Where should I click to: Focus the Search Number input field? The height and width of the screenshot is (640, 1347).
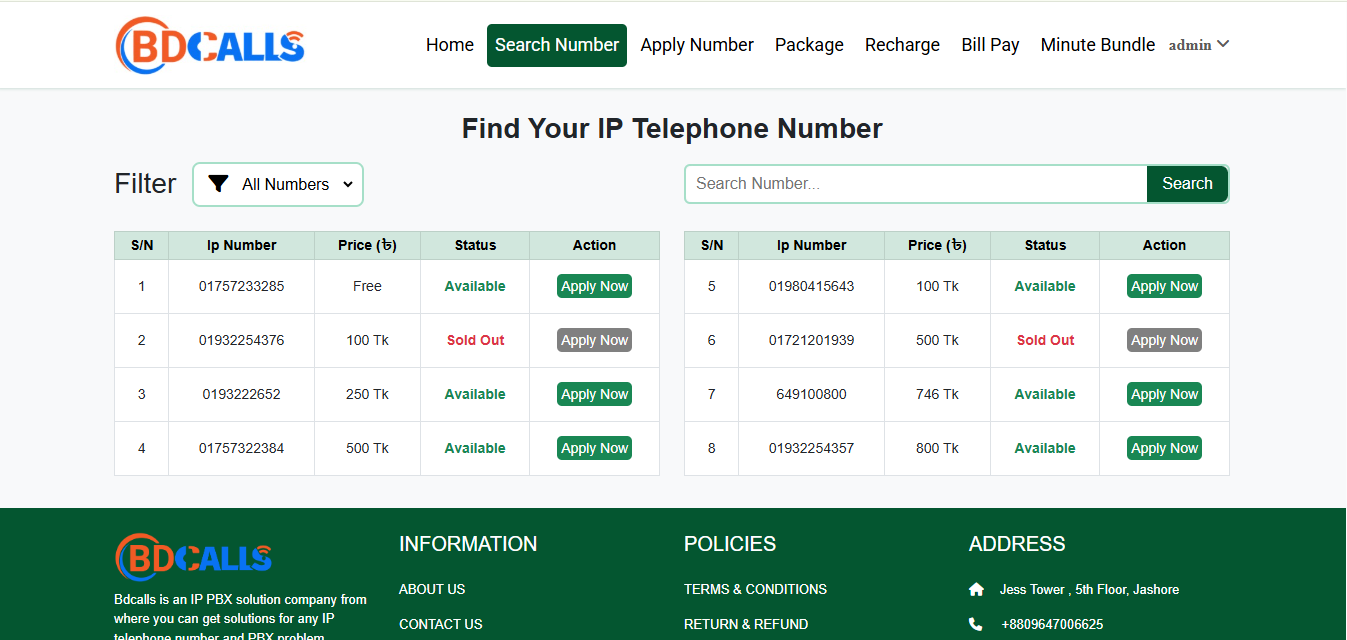[x=915, y=184]
